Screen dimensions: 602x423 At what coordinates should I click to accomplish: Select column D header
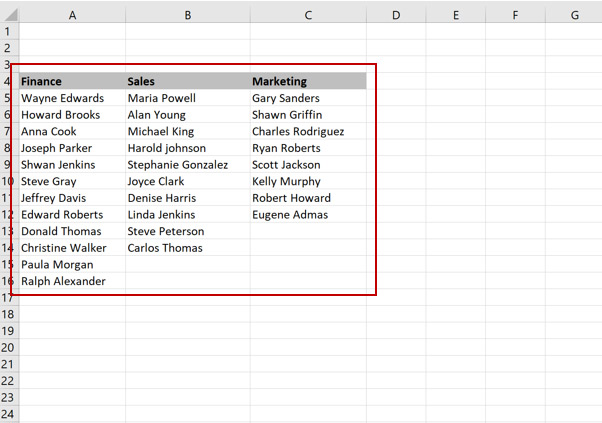coord(396,15)
